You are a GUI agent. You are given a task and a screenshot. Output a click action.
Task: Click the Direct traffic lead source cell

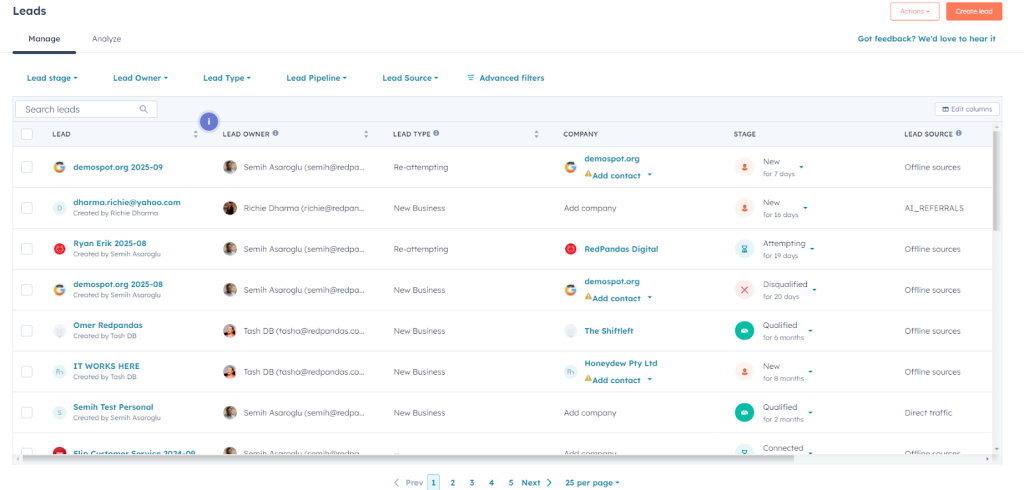click(x=928, y=413)
